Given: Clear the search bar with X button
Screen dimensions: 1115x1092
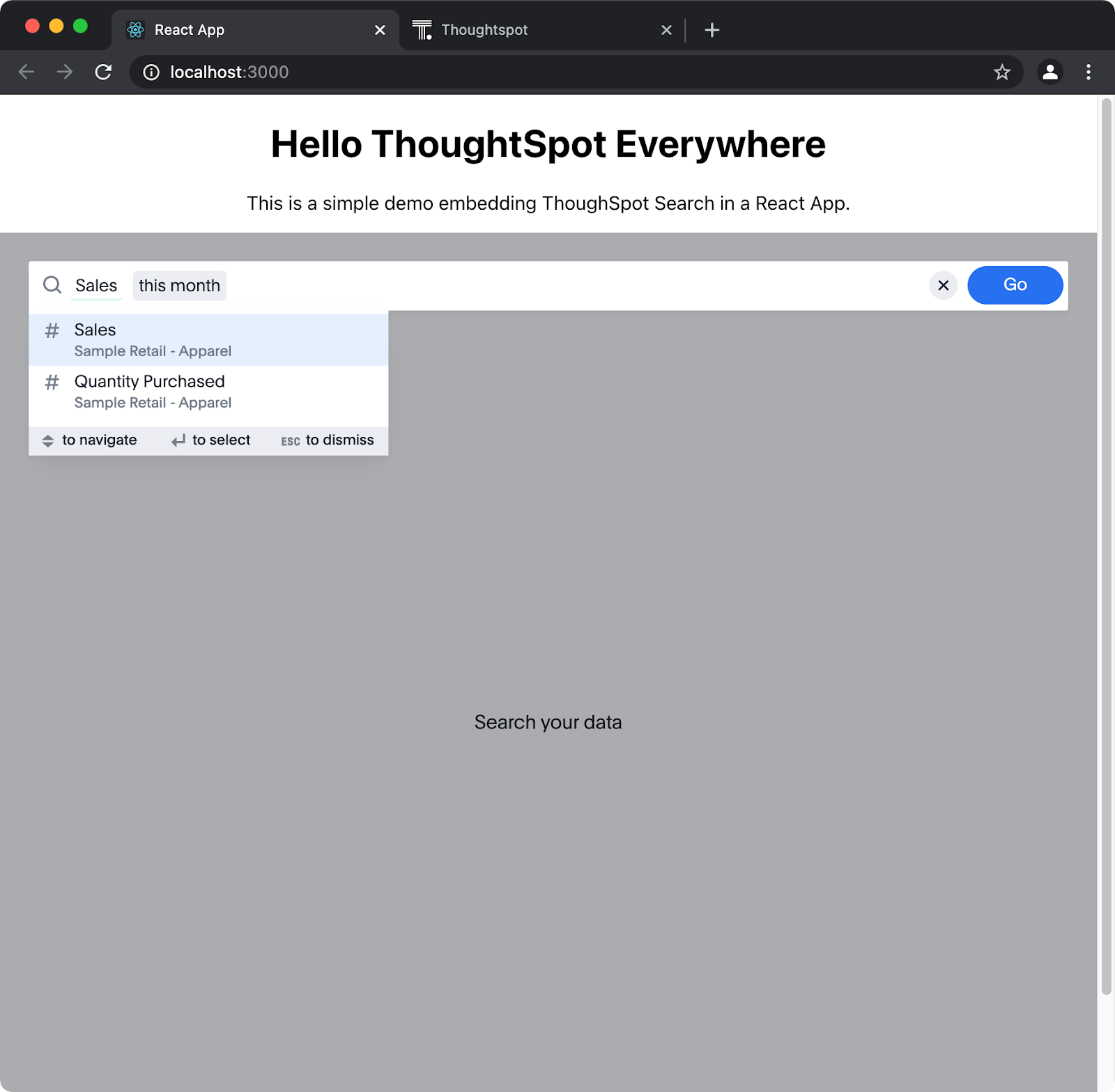Looking at the screenshot, I should 943,285.
